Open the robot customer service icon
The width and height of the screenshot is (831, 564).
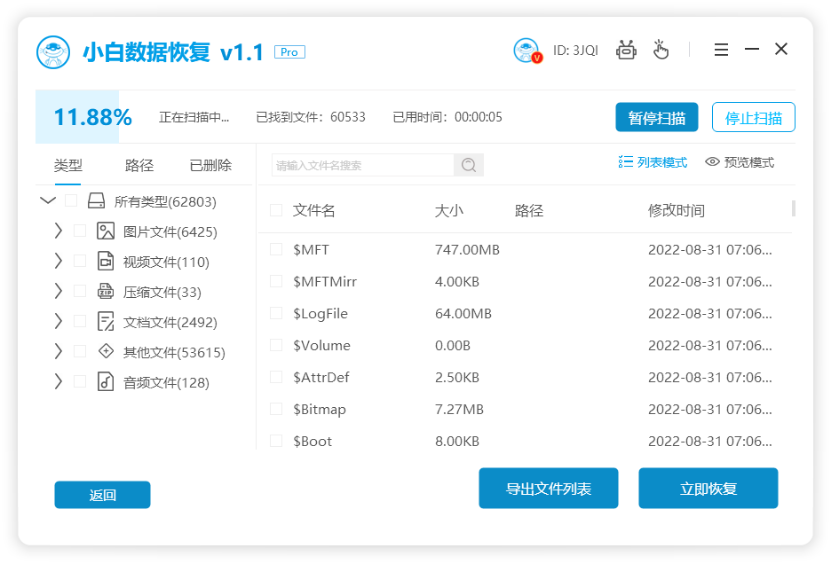tap(626, 50)
